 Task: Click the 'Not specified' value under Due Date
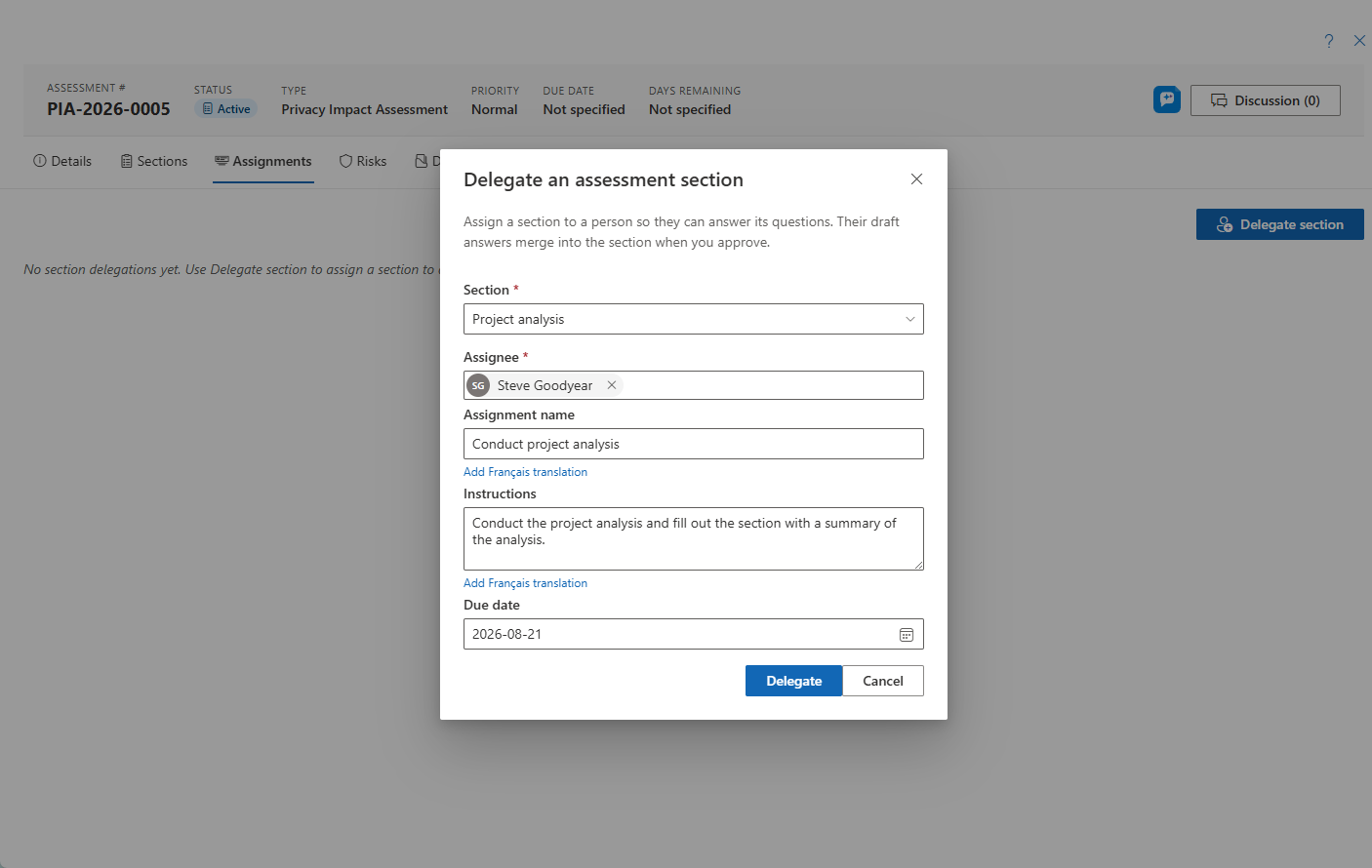click(584, 110)
